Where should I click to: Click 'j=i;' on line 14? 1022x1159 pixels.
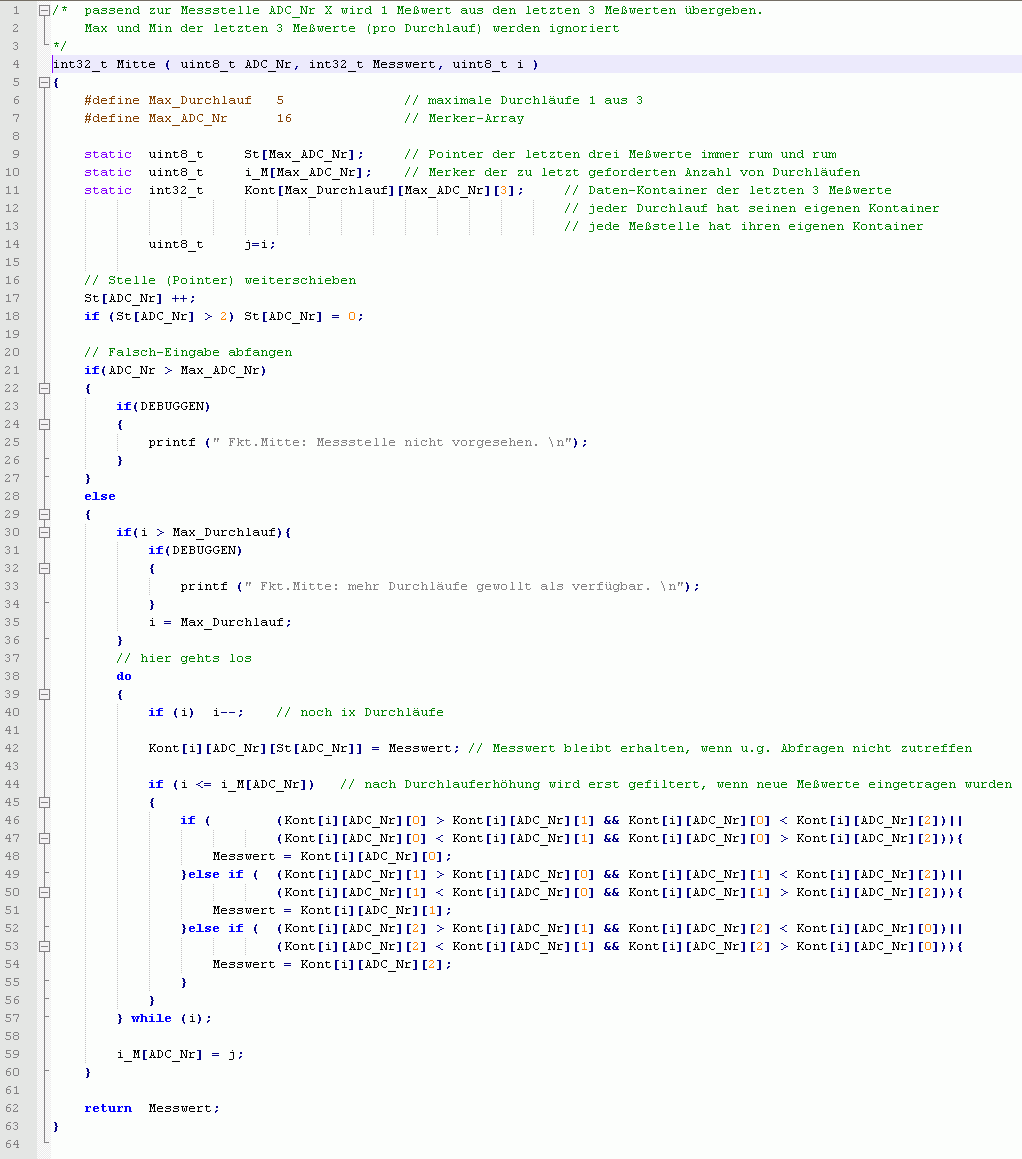click(x=260, y=245)
